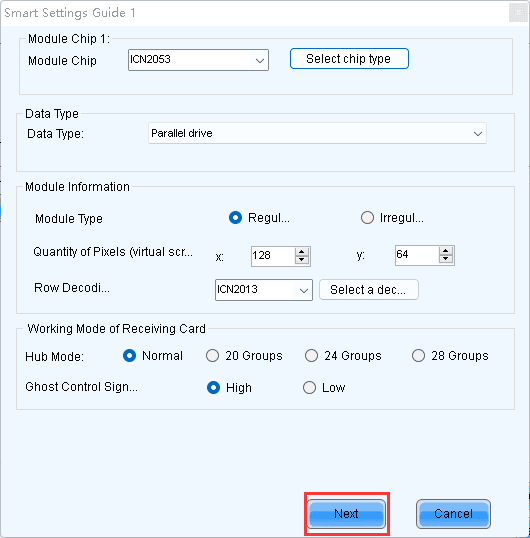The height and width of the screenshot is (538, 530).
Task: Decrease the x pixel quantity with down arrow
Action: pyautogui.click(x=302, y=260)
